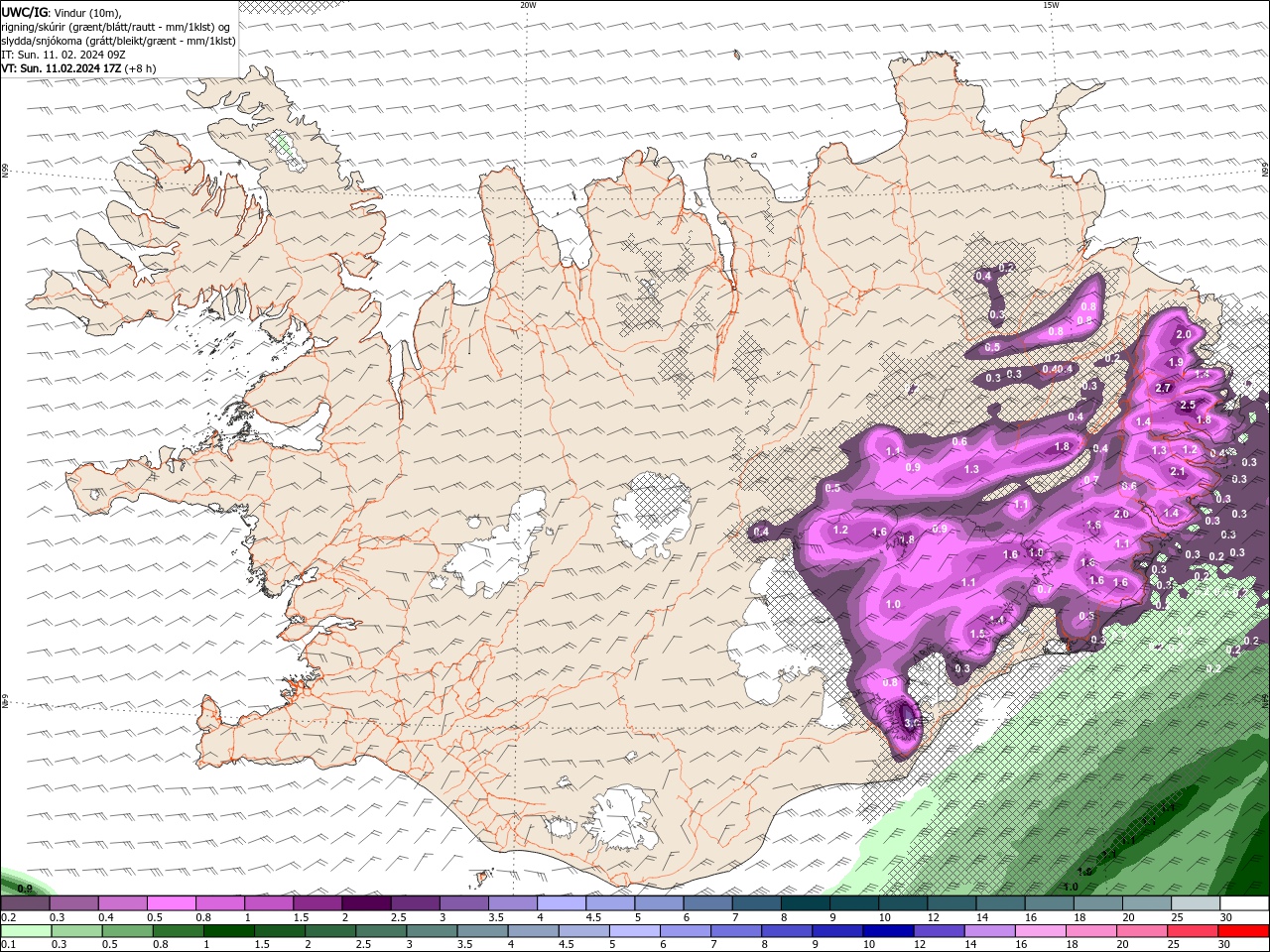
Task: Pick the upper legend swatch starting at 1.5
Action: point(317,903)
